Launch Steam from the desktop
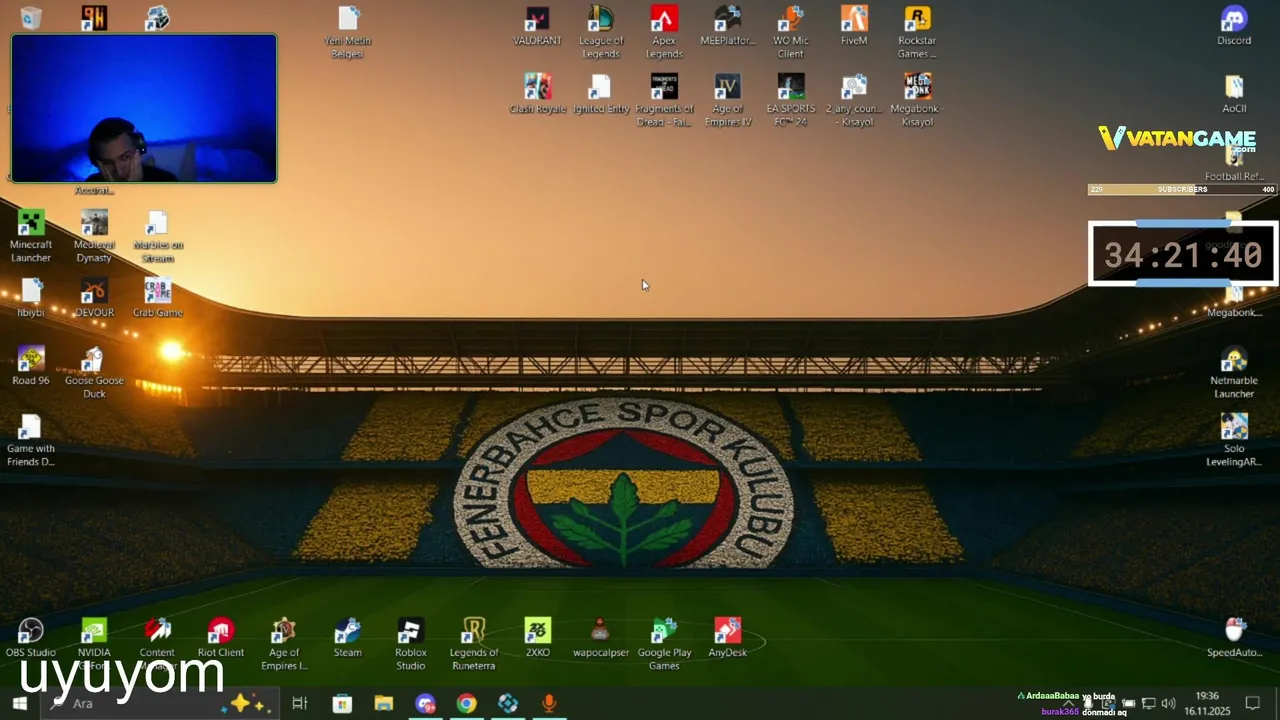1280x720 pixels. [347, 637]
